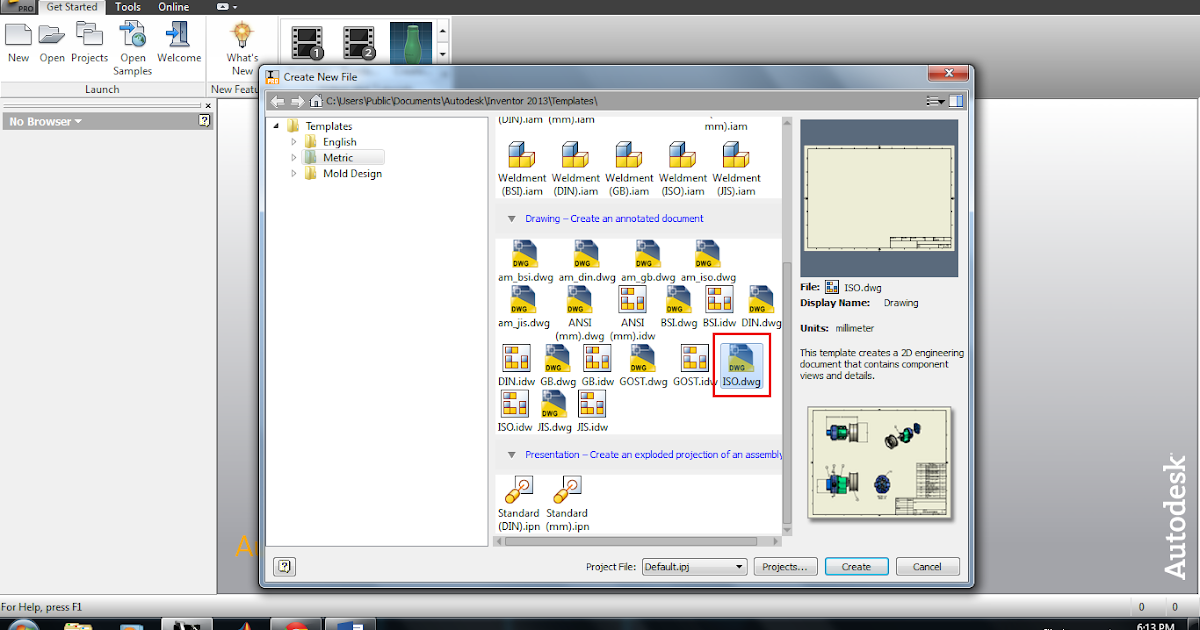Collapse the Presentation section header
Viewport: 1200px width, 630px height.
[x=513, y=454]
